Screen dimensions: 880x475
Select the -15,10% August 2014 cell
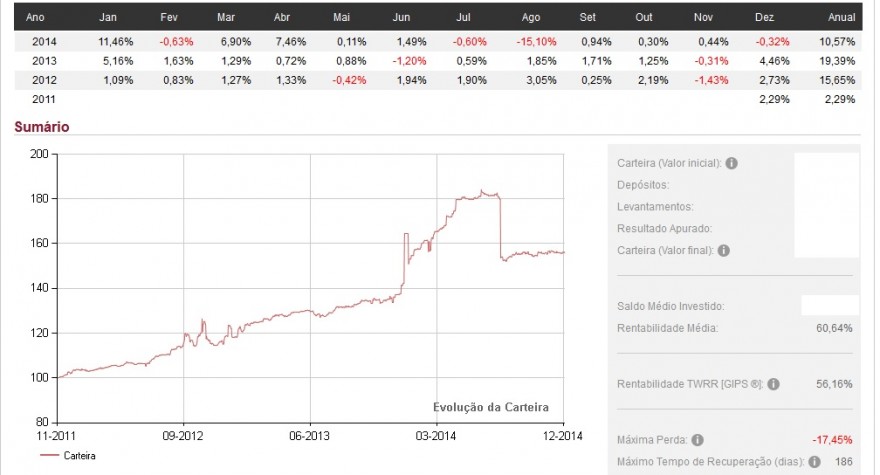pyautogui.click(x=537, y=42)
